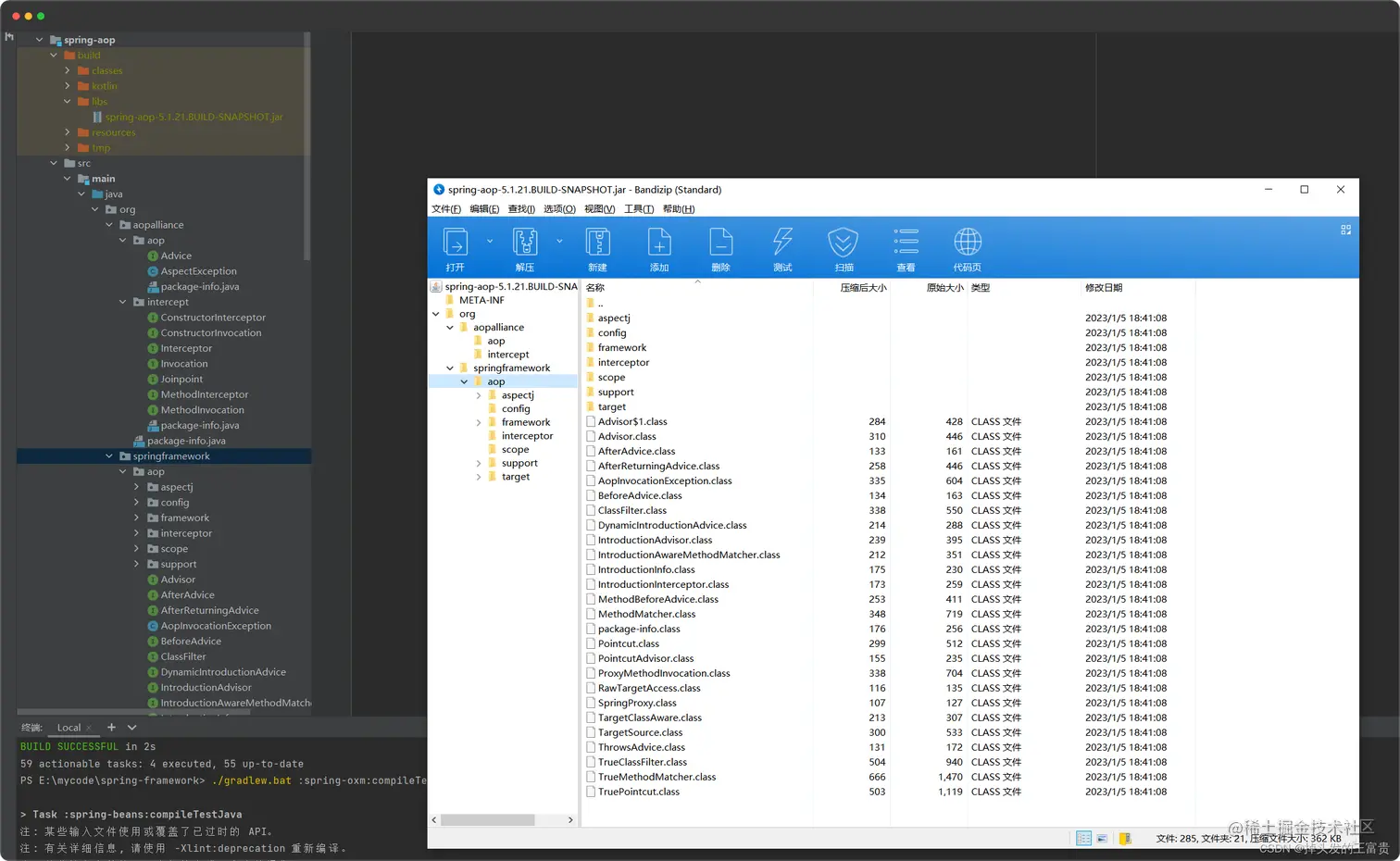1400x861 pixels.
Task: Select the aspectj folder icon in file list
Action: [x=590, y=318]
